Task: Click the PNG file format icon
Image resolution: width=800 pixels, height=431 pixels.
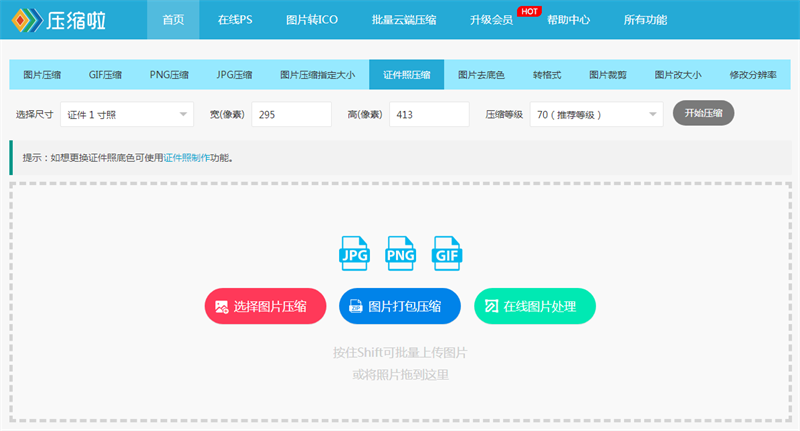Action: 401,253
